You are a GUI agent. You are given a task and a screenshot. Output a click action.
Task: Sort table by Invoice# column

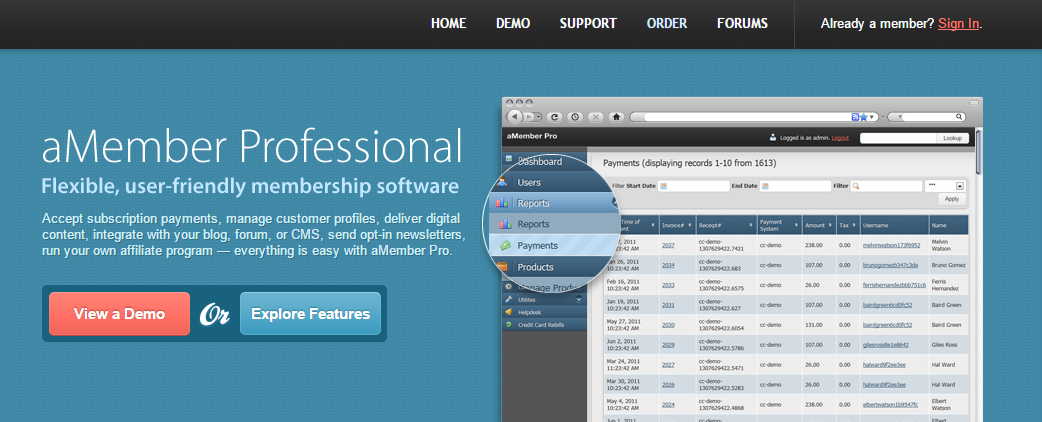[x=676, y=226]
